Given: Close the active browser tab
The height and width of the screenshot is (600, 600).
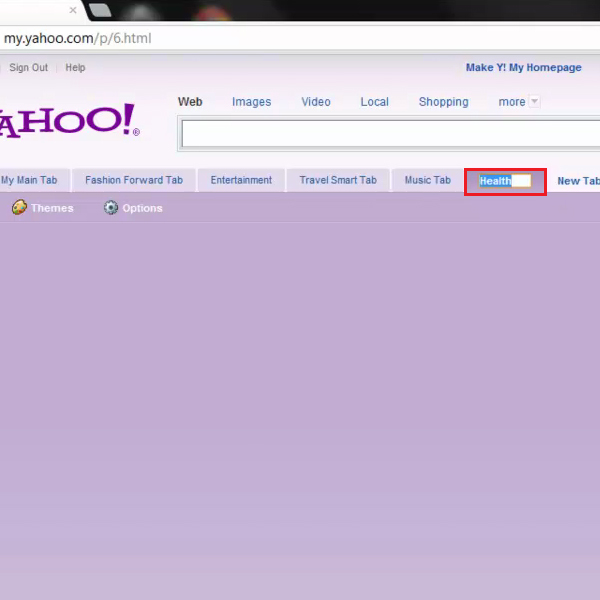Looking at the screenshot, I should [73, 10].
